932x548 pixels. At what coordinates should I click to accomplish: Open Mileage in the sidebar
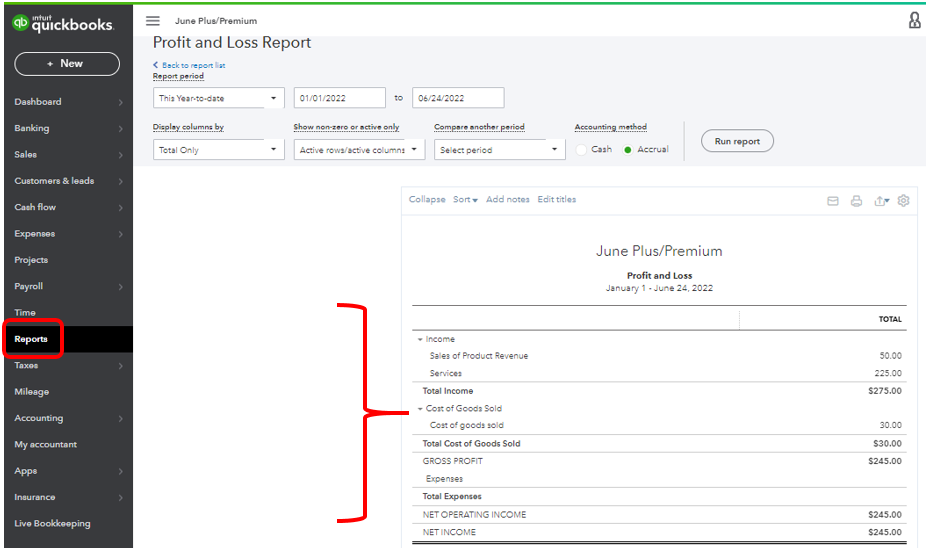tap(32, 392)
